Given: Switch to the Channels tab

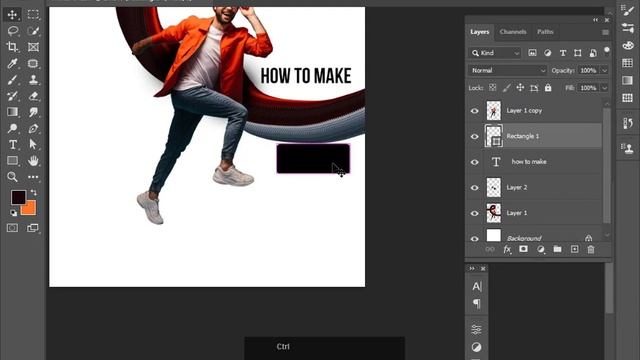Looking at the screenshot, I should [x=513, y=32].
